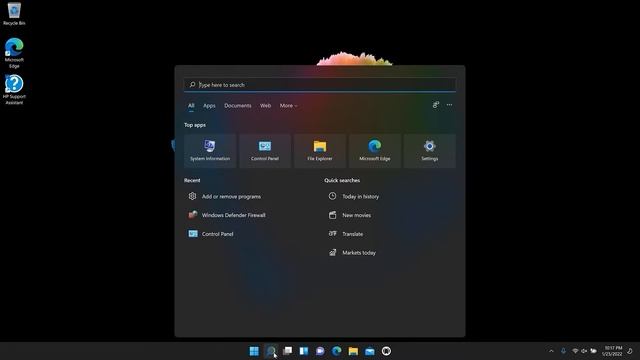Open the search feedback/account icon
Image resolution: width=640 pixels, height=360 pixels.
[x=436, y=105]
